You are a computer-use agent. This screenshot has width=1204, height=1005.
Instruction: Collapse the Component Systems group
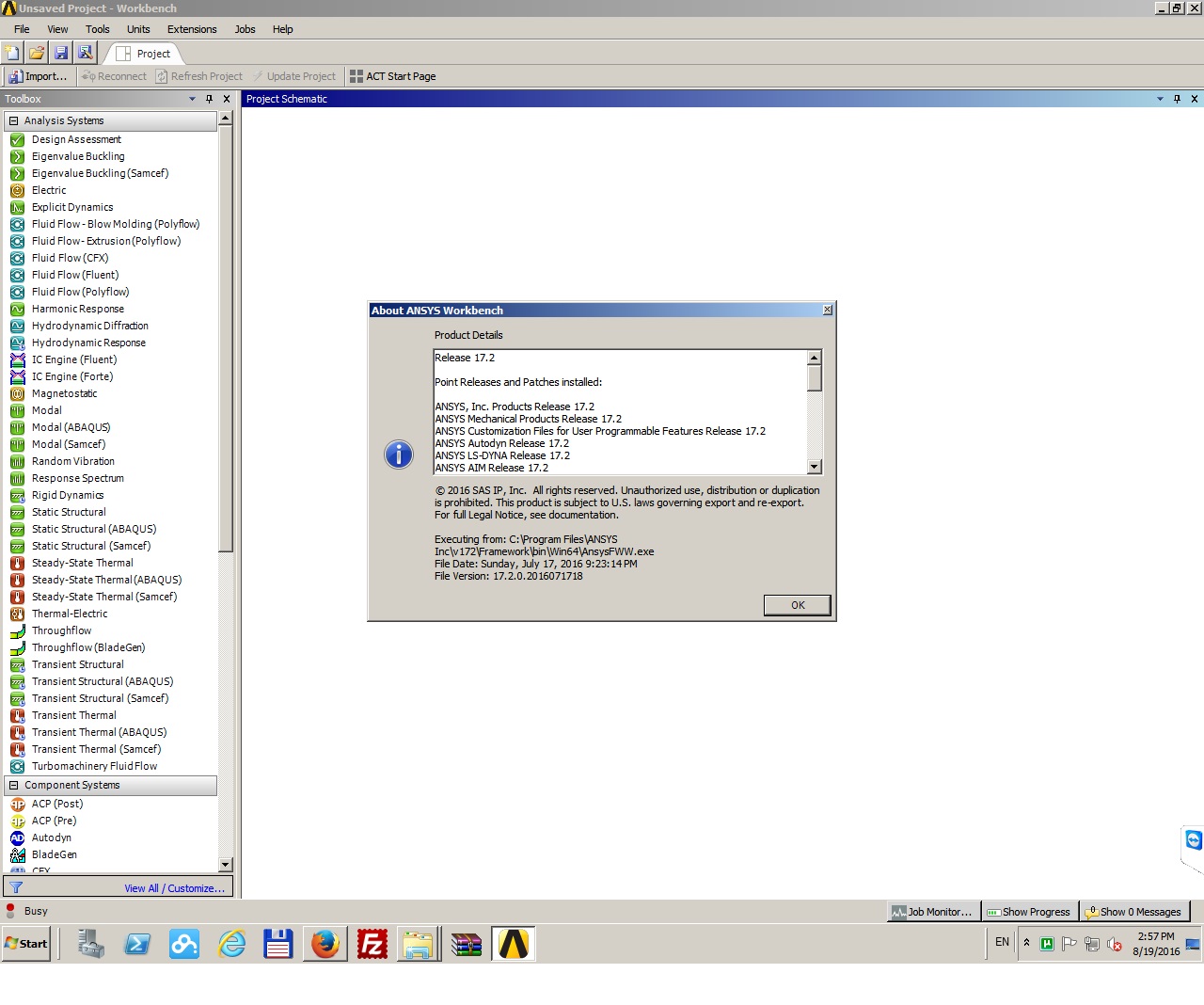[x=13, y=785]
